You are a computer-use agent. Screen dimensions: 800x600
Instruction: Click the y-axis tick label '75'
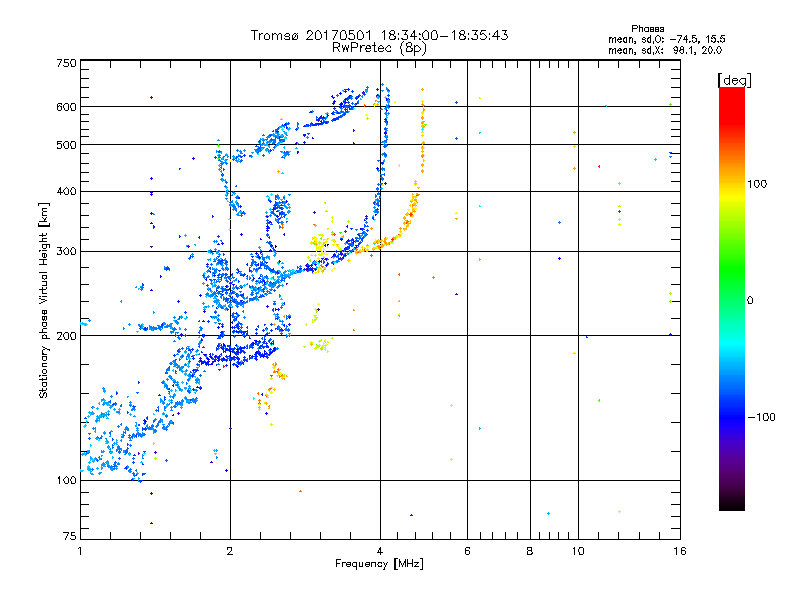click(x=70, y=536)
